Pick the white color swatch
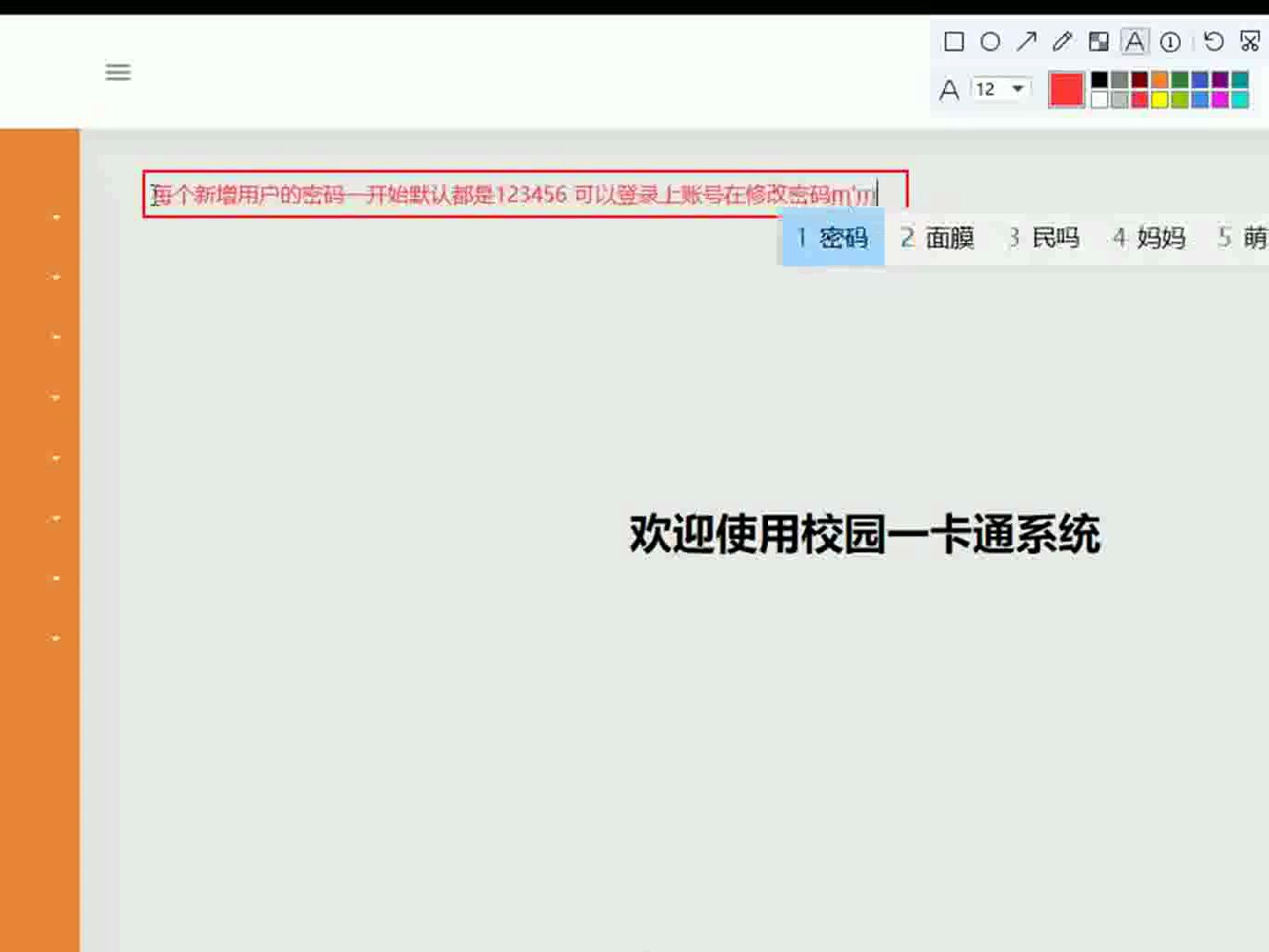 (x=1100, y=99)
